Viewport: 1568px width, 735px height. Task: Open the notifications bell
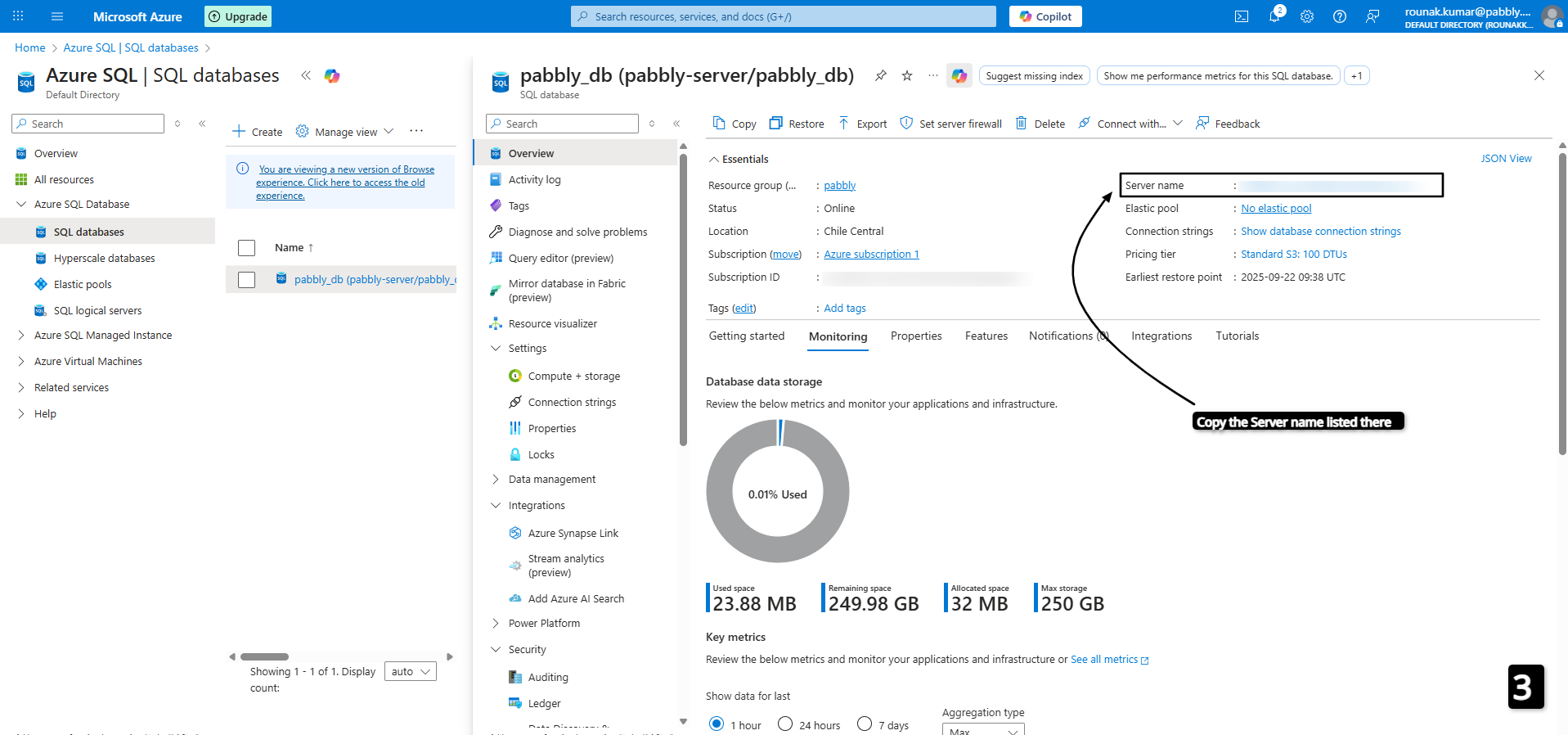click(1274, 16)
